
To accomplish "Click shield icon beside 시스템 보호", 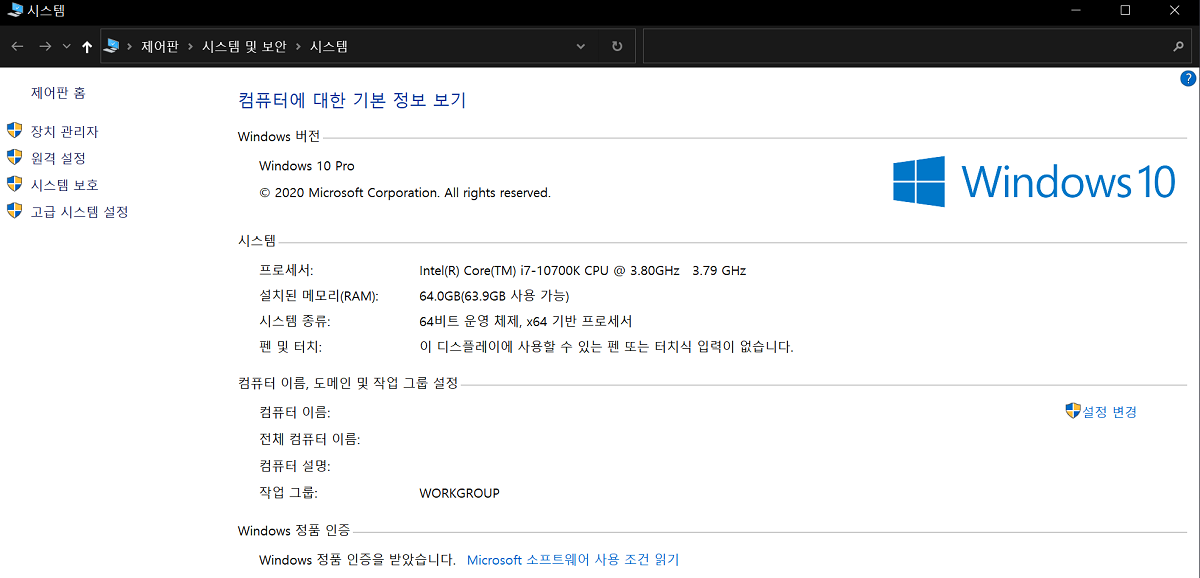I will (14, 184).
